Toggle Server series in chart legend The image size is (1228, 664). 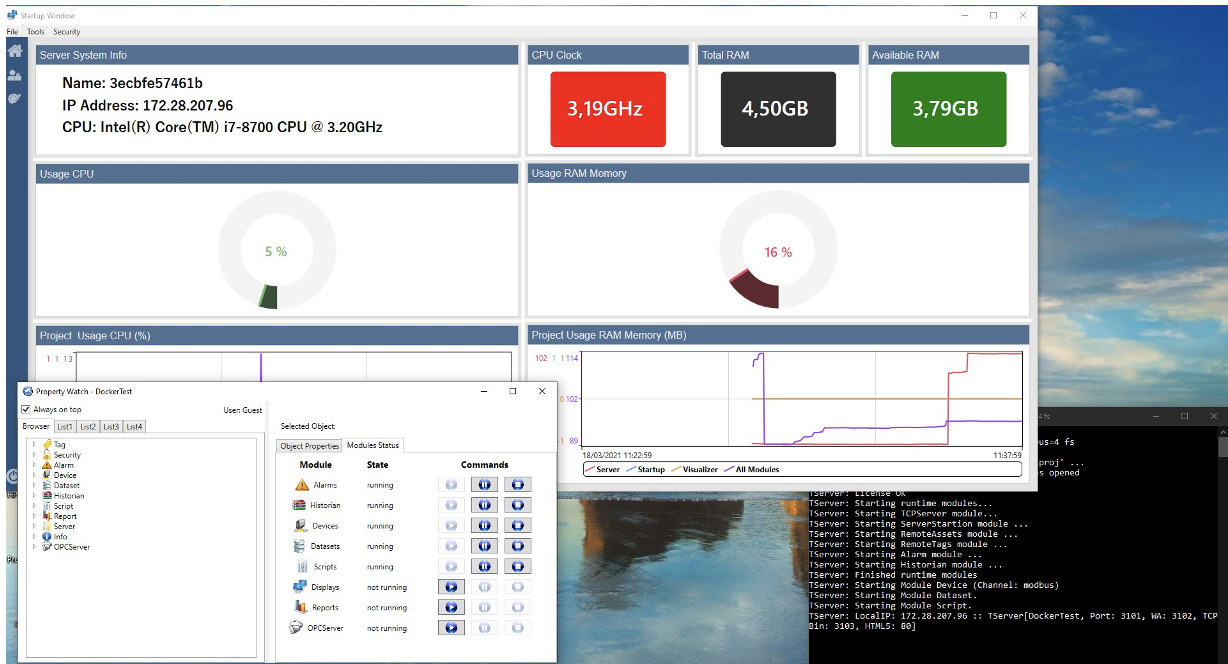[602, 469]
